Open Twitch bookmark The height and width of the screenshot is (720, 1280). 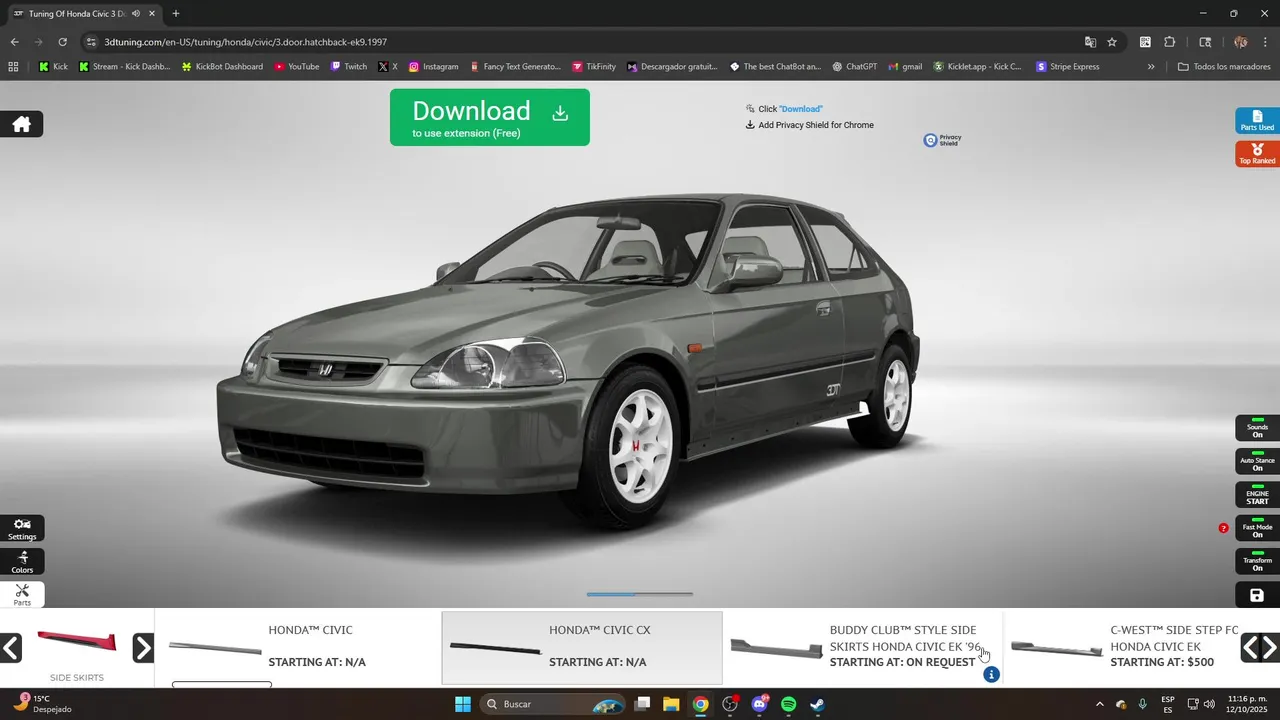point(349,67)
